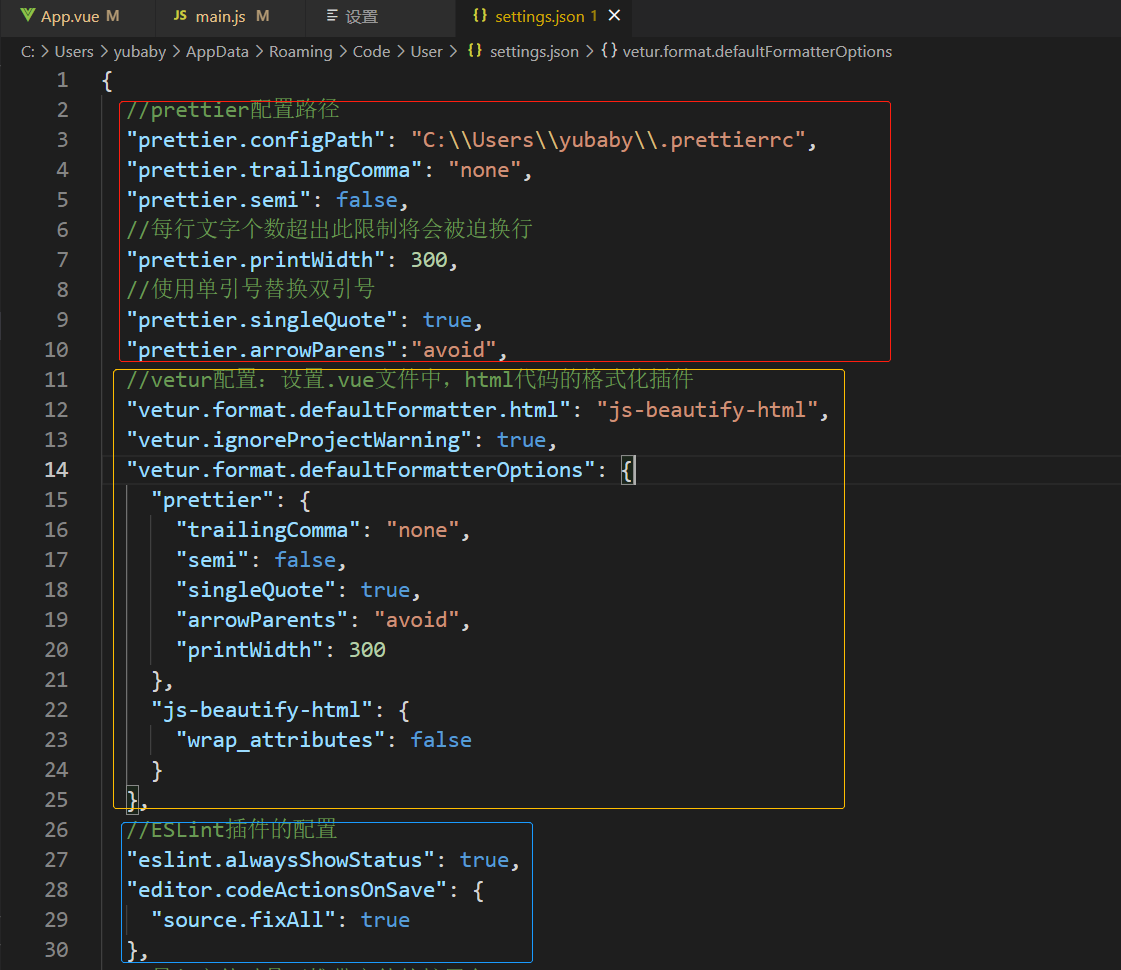1121x970 pixels.
Task: Click the "avoid" value of prettier.arrowParens
Action: 453,350
